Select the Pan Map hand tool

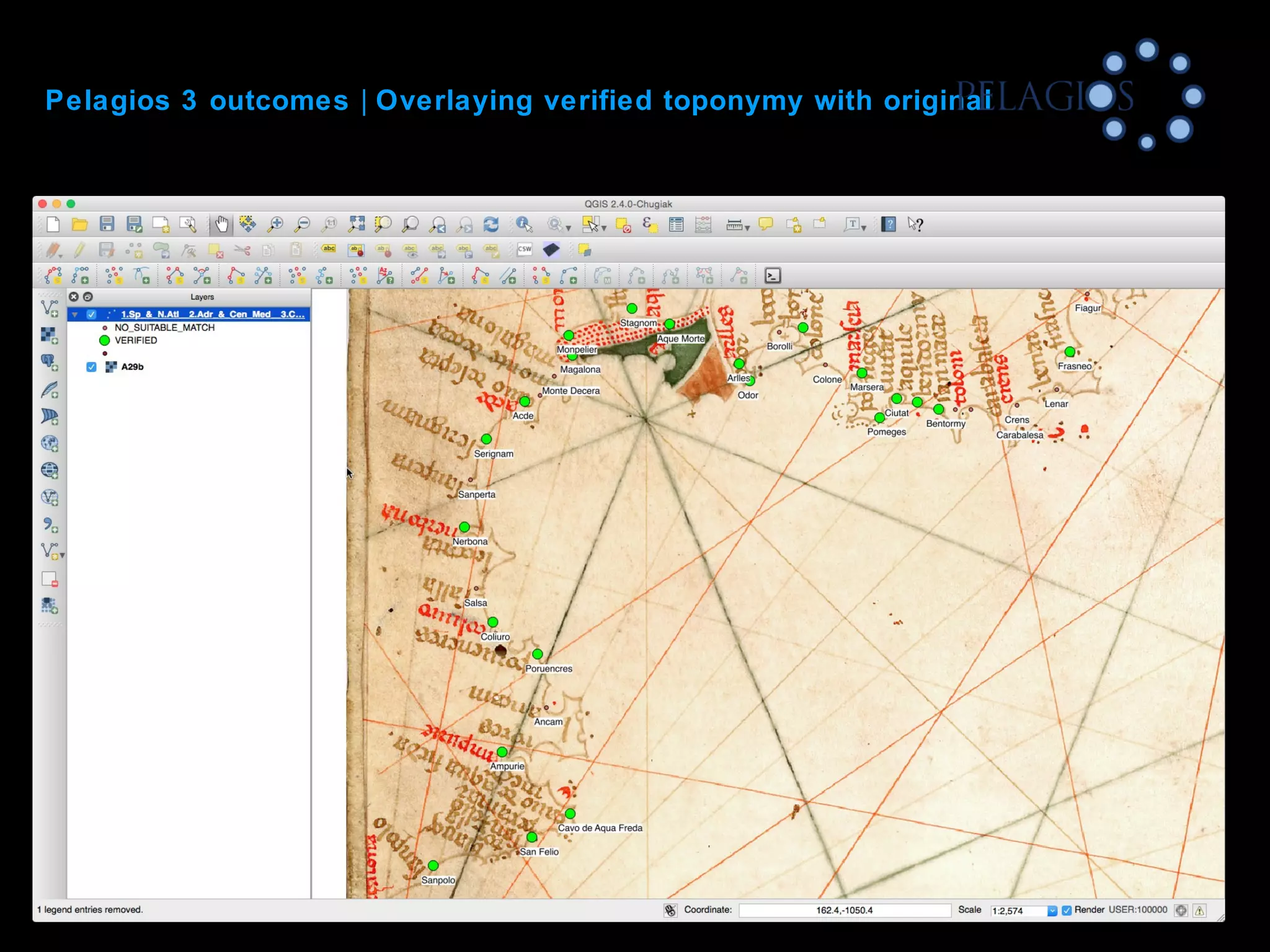221,224
